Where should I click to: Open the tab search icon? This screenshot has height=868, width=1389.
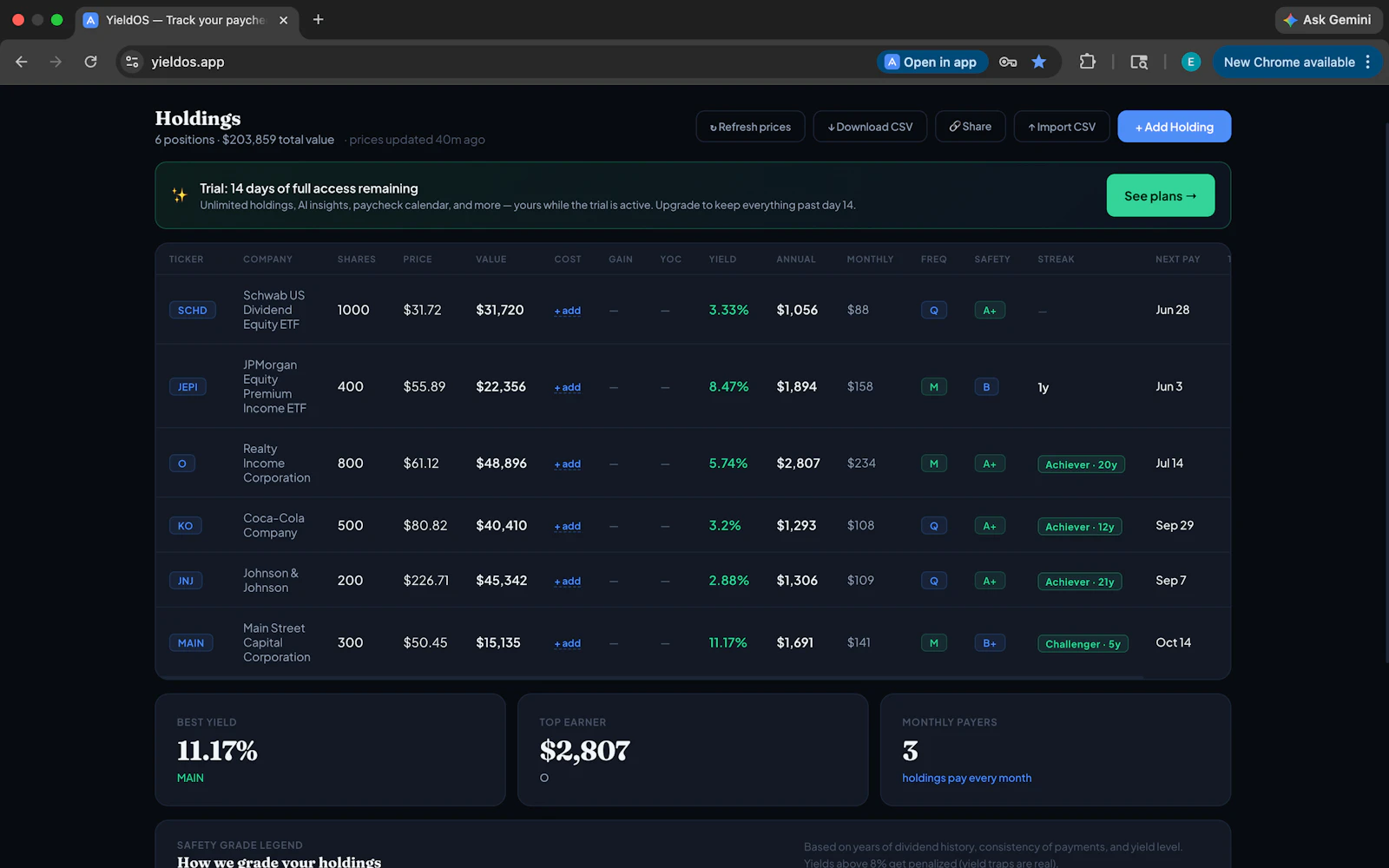tap(1139, 62)
